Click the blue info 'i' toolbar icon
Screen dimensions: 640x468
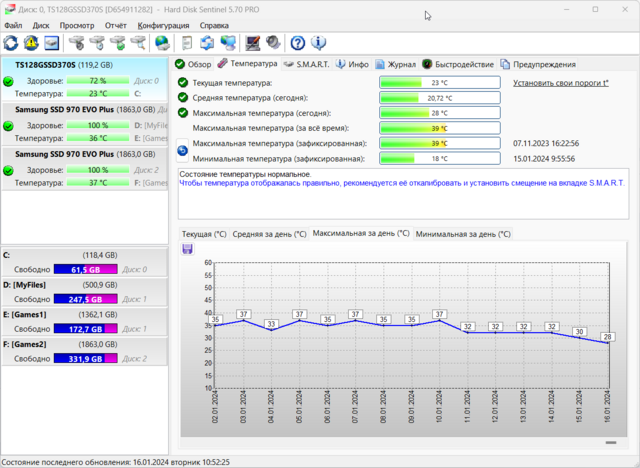[318, 43]
